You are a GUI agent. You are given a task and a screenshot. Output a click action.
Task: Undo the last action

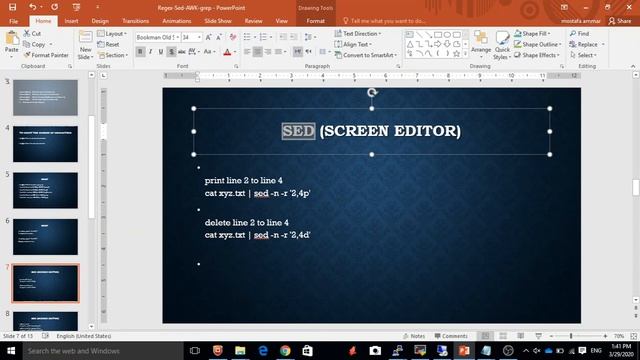click(x=32, y=7)
